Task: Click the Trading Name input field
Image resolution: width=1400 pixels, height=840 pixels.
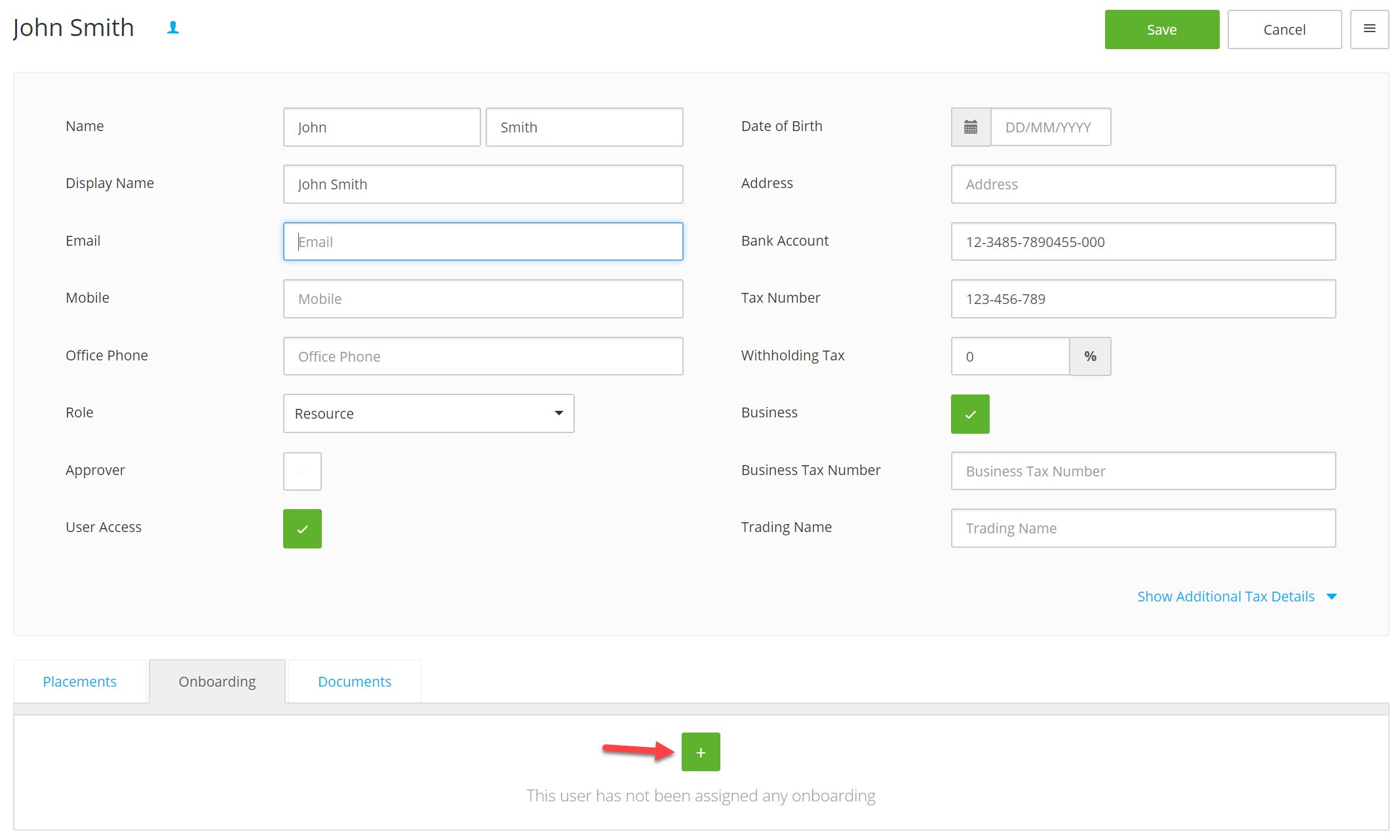Action: pos(1143,528)
